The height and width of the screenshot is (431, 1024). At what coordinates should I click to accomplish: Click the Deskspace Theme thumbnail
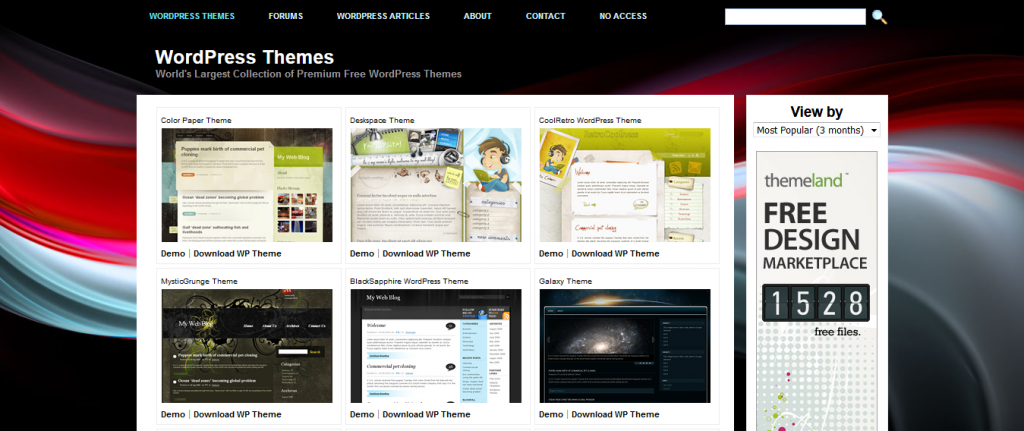pyautogui.click(x=436, y=185)
